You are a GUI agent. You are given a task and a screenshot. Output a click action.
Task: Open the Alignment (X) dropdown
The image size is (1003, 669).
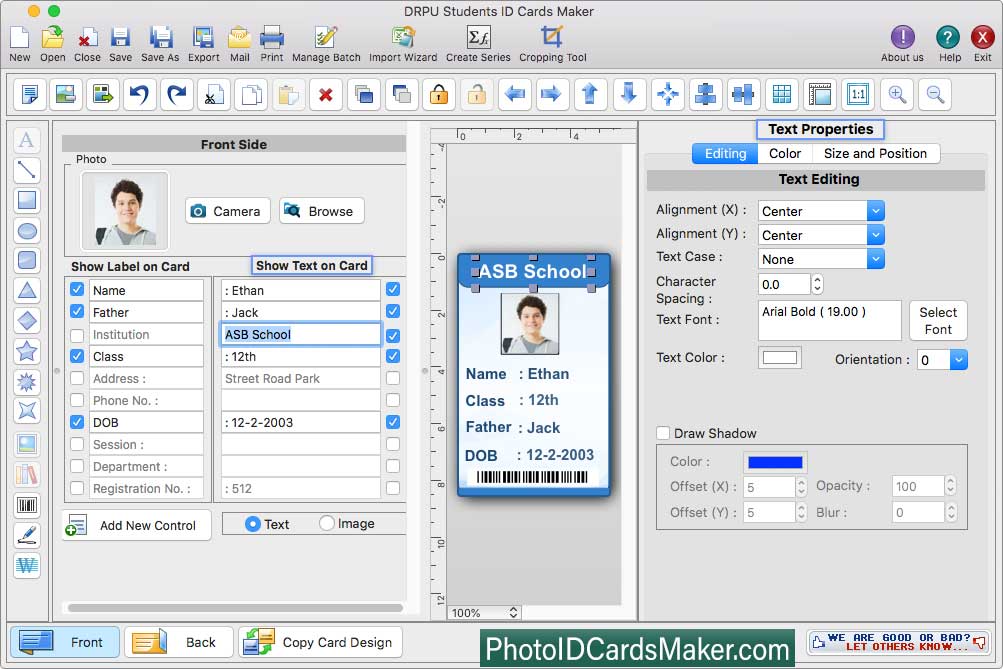pos(875,211)
